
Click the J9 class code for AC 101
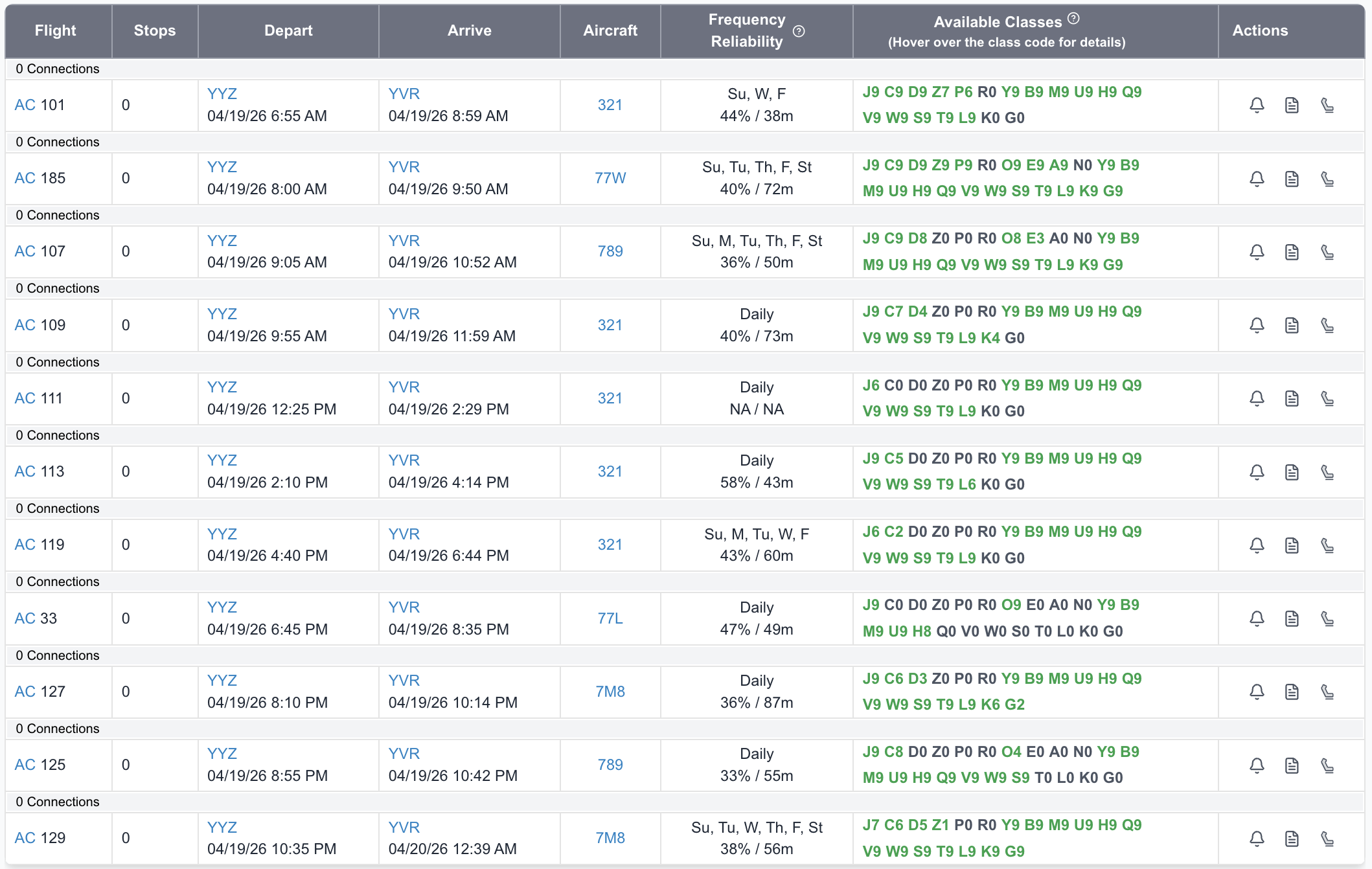[871, 92]
